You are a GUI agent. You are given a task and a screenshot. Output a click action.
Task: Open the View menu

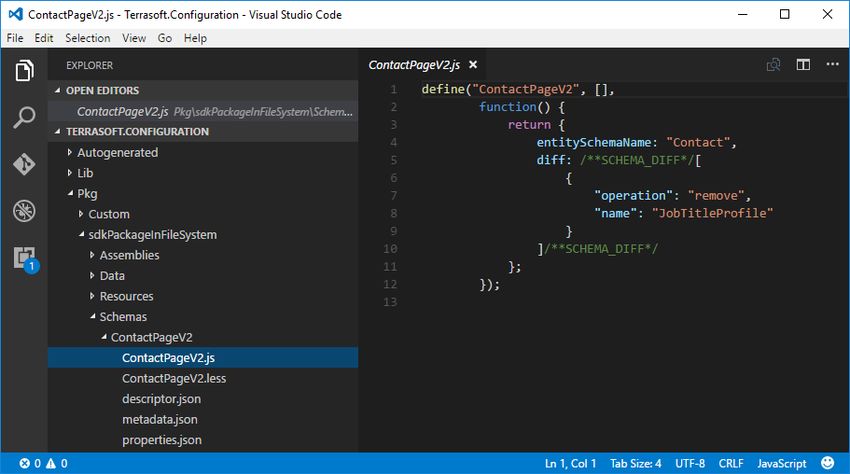point(133,38)
